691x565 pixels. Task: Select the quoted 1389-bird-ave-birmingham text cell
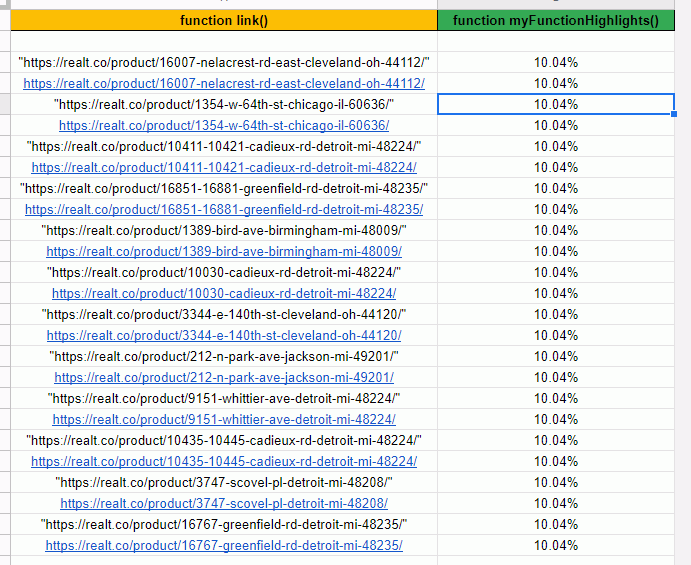click(224, 230)
